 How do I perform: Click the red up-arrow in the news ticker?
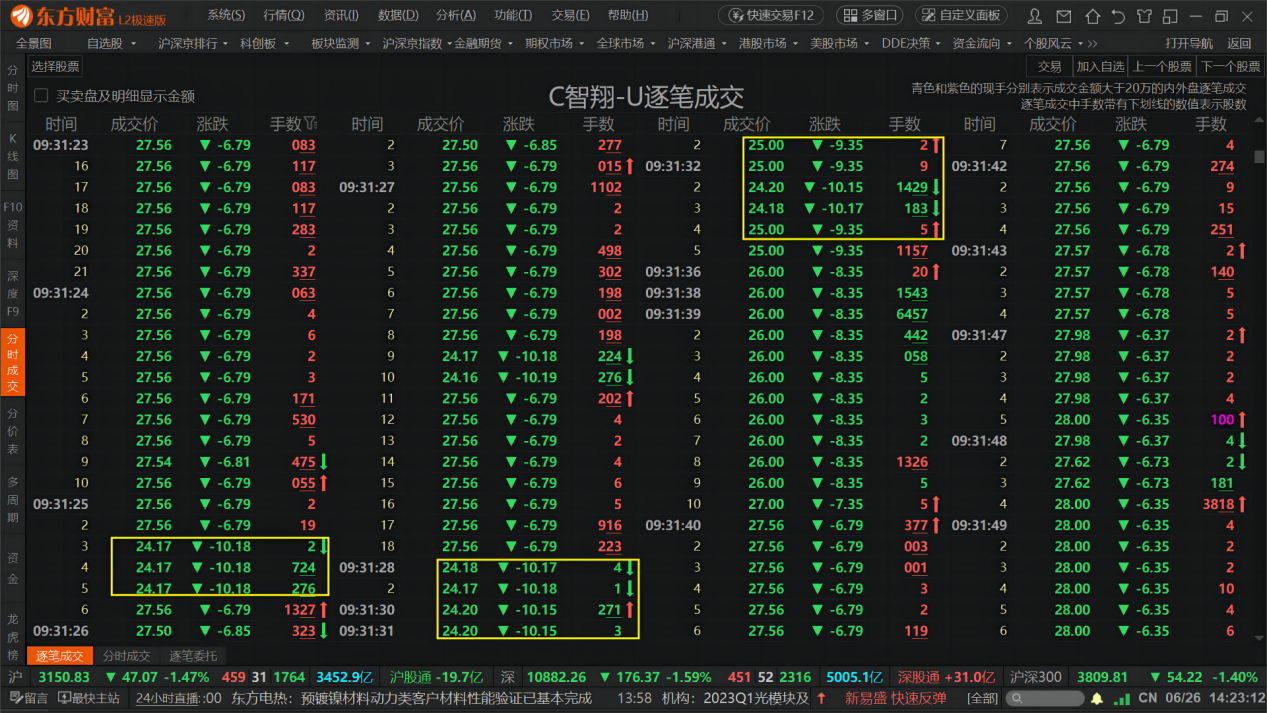(821, 698)
